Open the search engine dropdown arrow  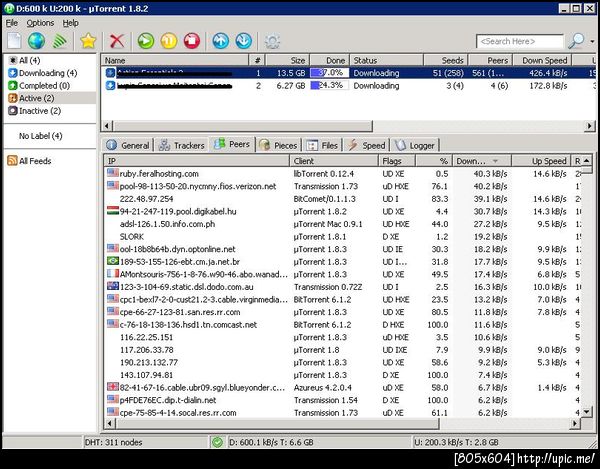pyautogui.click(x=592, y=41)
